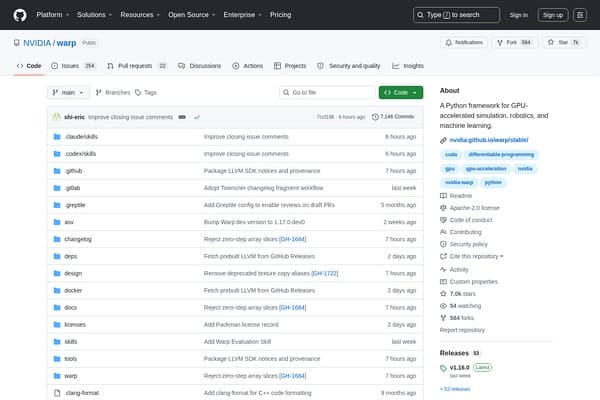The height and width of the screenshot is (400, 600).
Task: Open the asv folder
Action: [69, 222]
